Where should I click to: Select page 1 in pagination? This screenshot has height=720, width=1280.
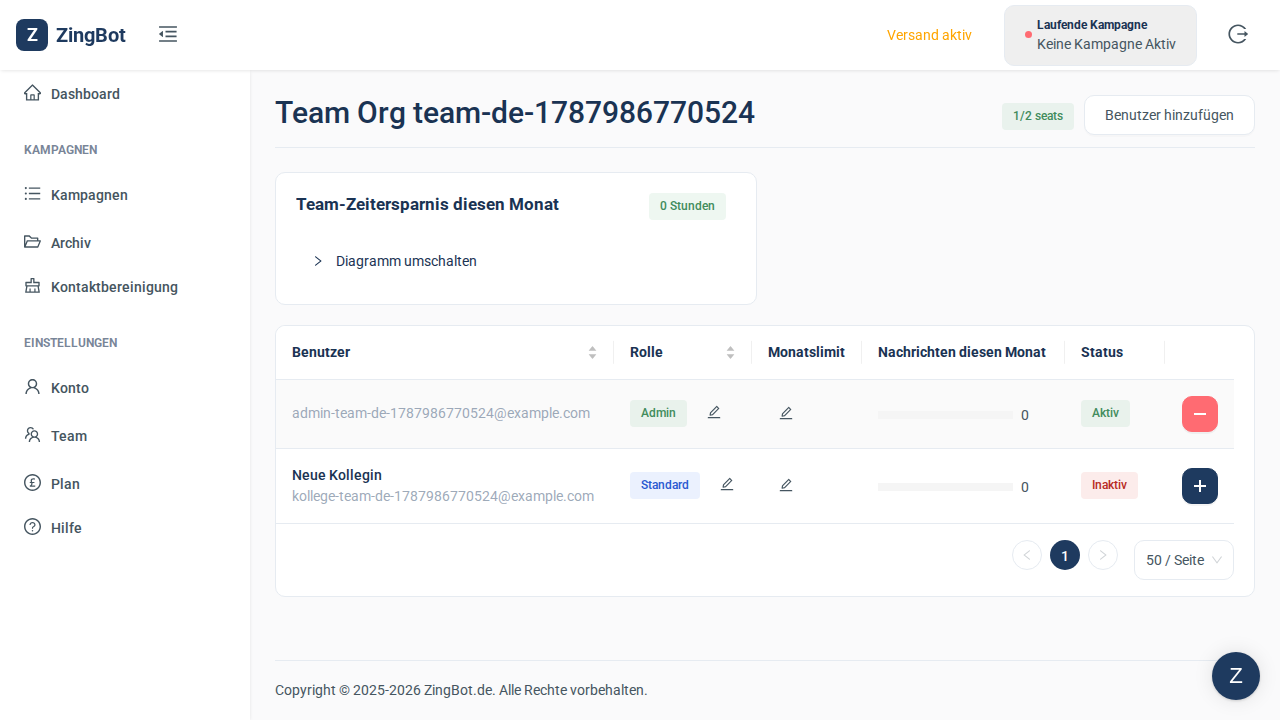point(1065,555)
